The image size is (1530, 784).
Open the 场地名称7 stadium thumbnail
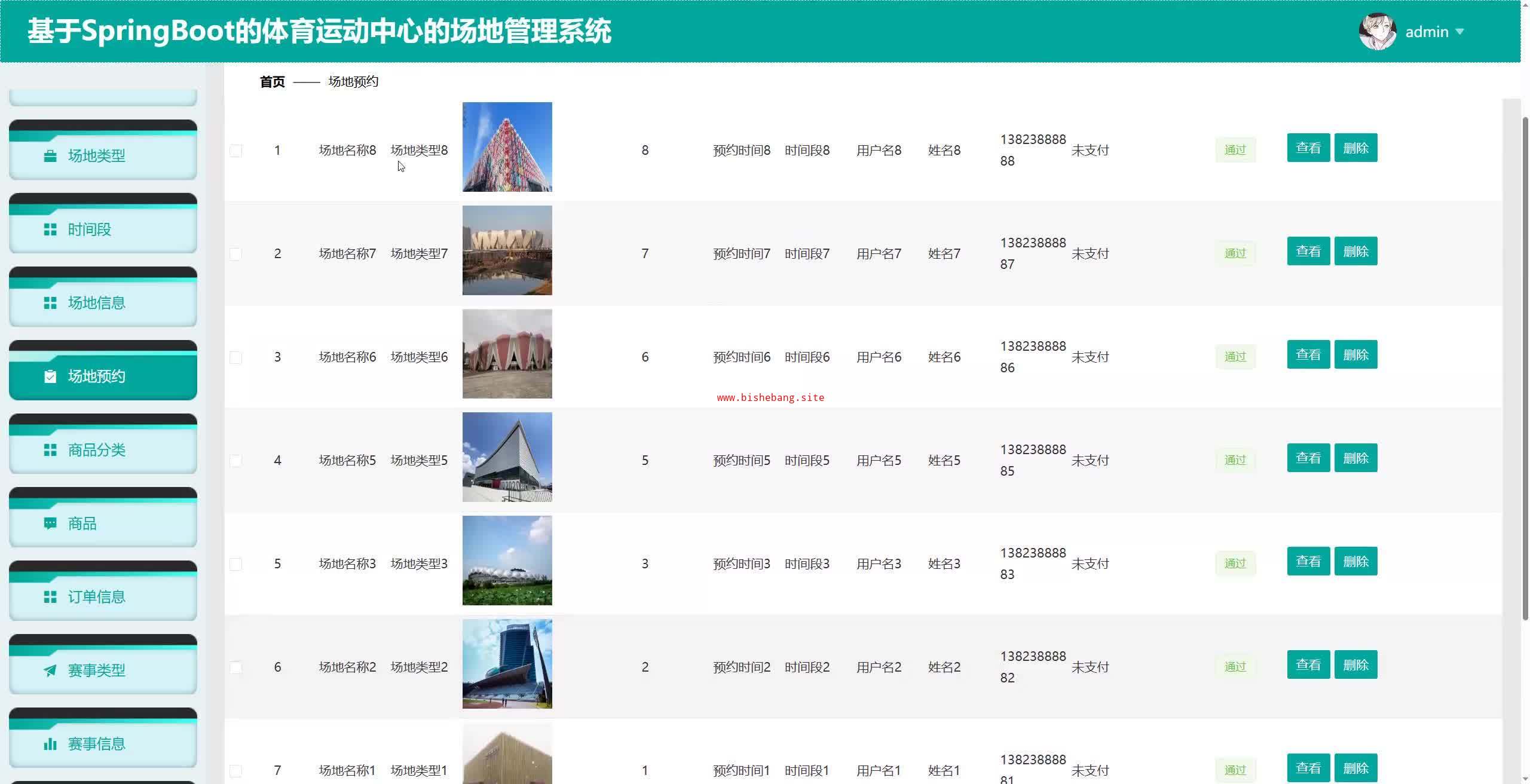pyautogui.click(x=507, y=250)
